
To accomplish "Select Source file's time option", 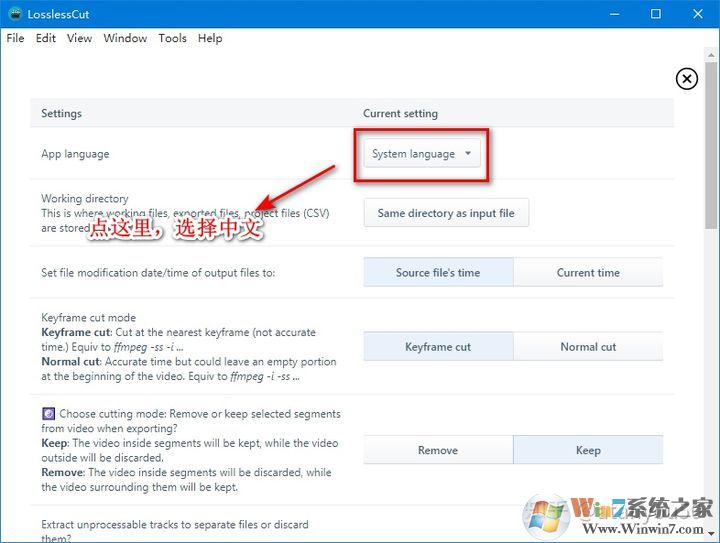I will pos(438,272).
